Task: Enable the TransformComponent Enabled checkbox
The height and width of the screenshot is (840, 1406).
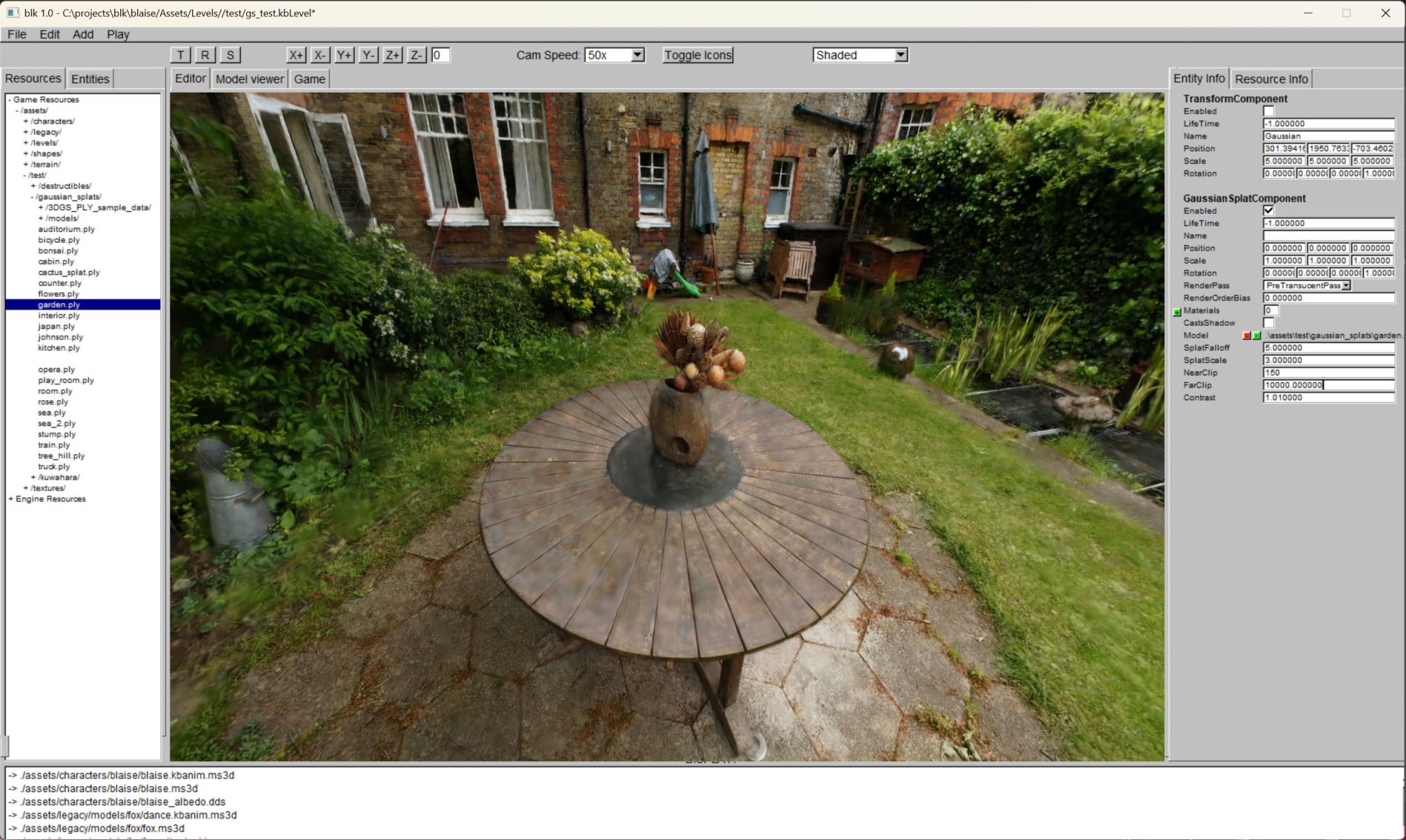Action: 1268,111
